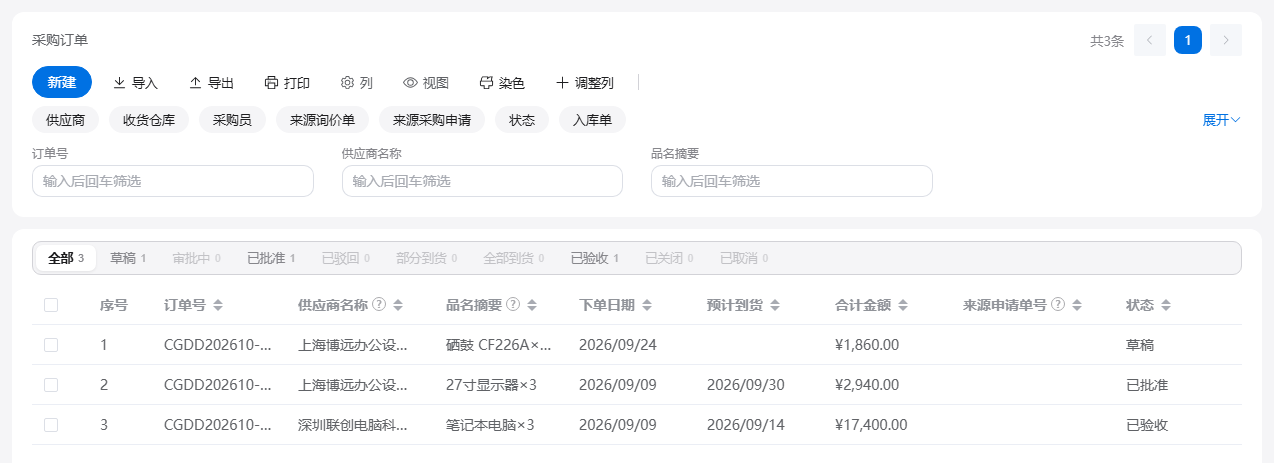Open the 入库单 filter chip
This screenshot has height=463, width=1274.
[x=592, y=120]
